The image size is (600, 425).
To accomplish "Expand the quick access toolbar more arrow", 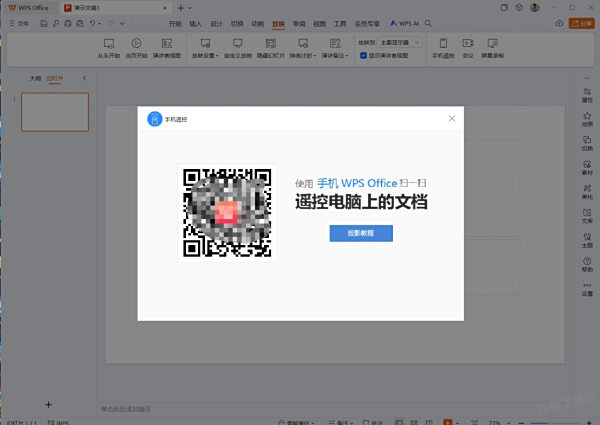I will (122, 23).
